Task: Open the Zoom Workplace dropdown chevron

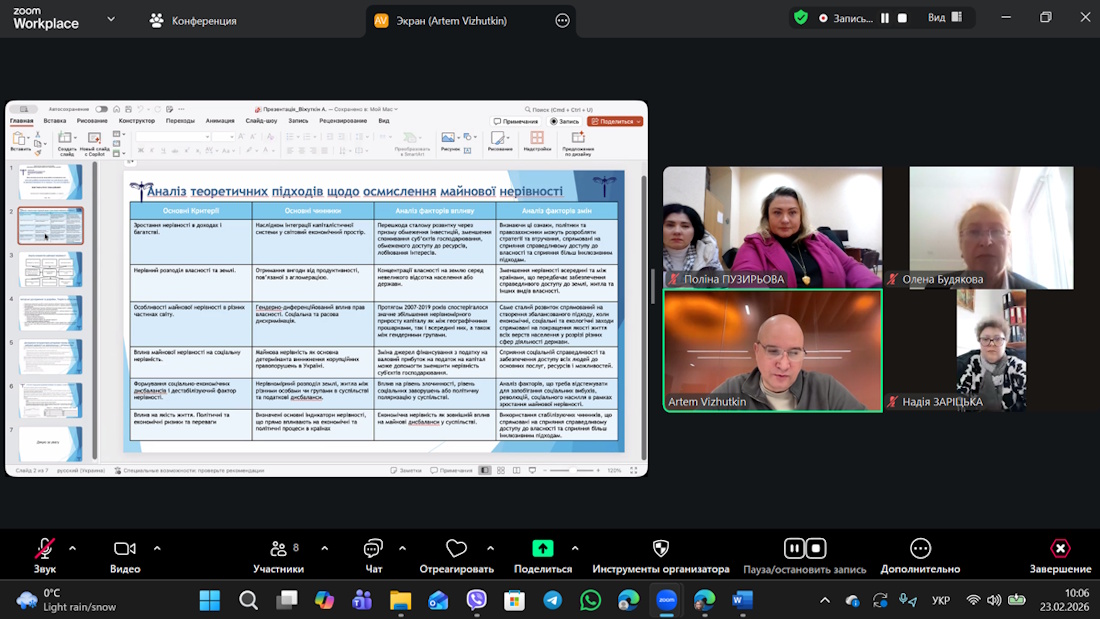Action: point(111,19)
